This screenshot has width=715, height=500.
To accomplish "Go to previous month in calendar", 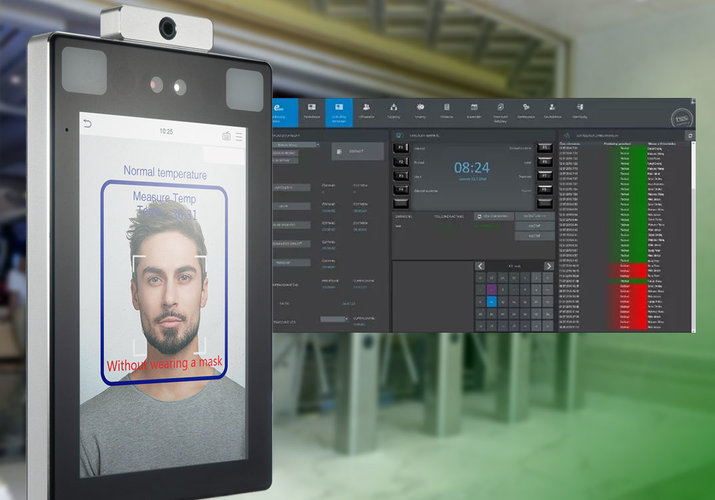I will pyautogui.click(x=480, y=266).
